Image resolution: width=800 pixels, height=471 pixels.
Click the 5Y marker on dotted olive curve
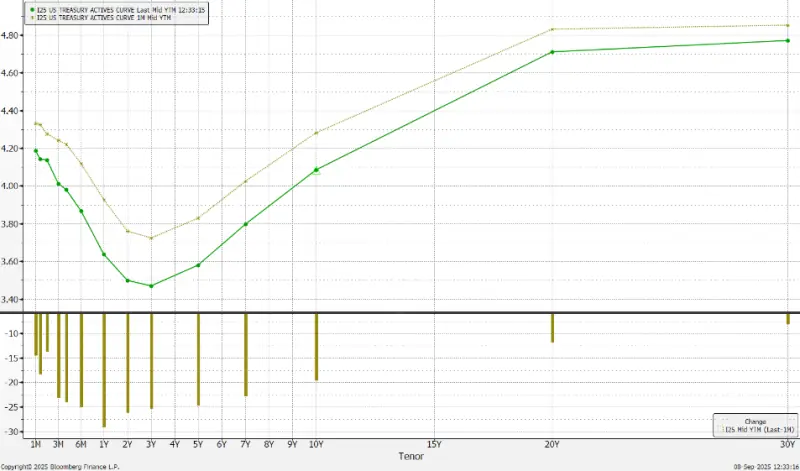[x=198, y=218]
